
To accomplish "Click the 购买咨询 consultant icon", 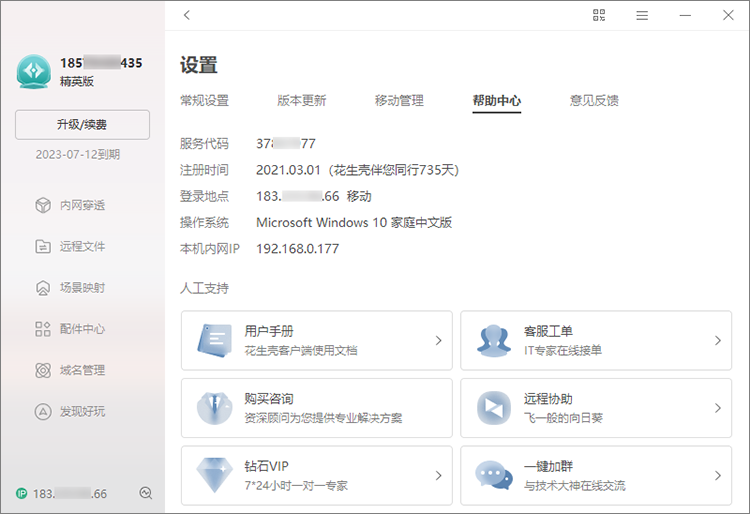I will (214, 408).
